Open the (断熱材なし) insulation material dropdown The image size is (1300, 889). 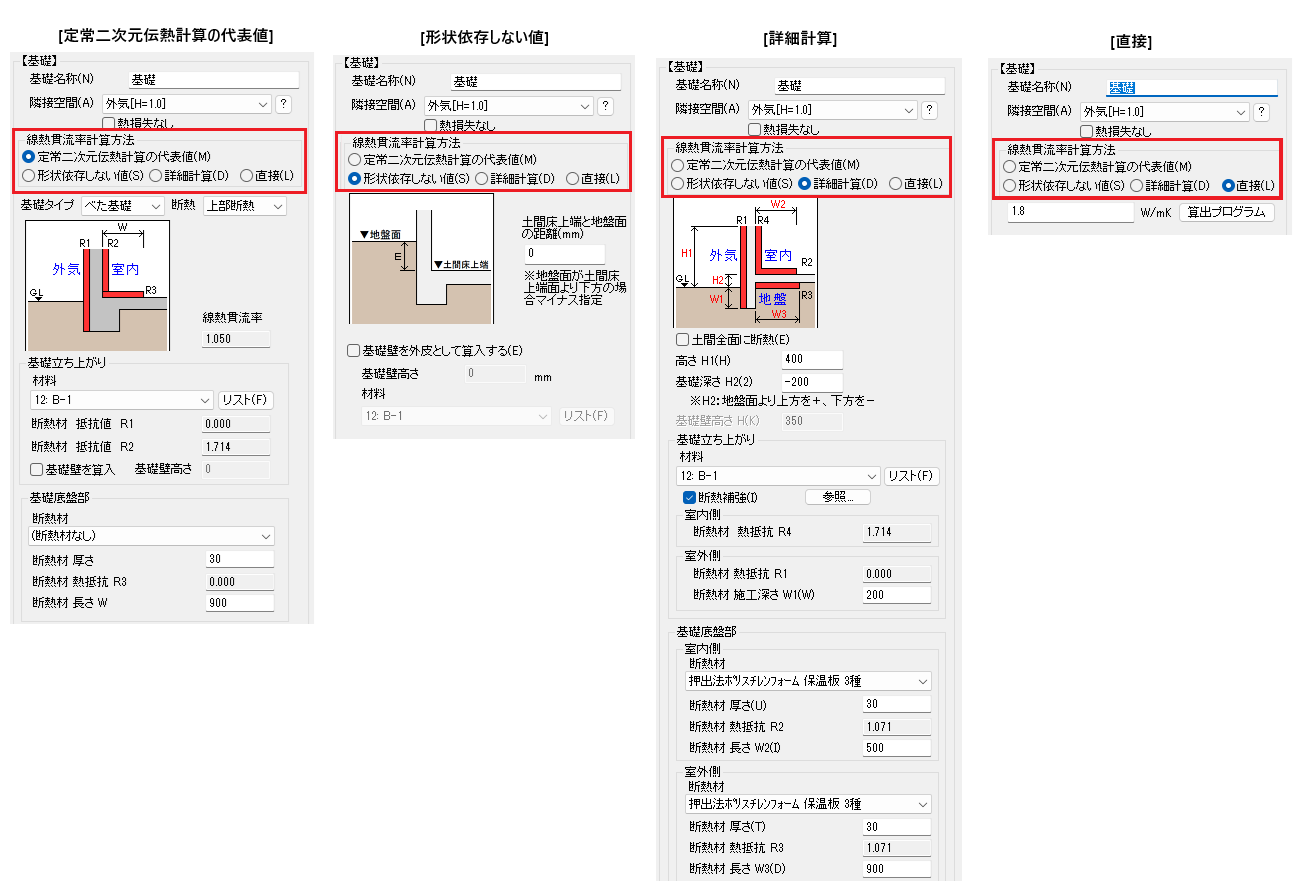[152, 536]
